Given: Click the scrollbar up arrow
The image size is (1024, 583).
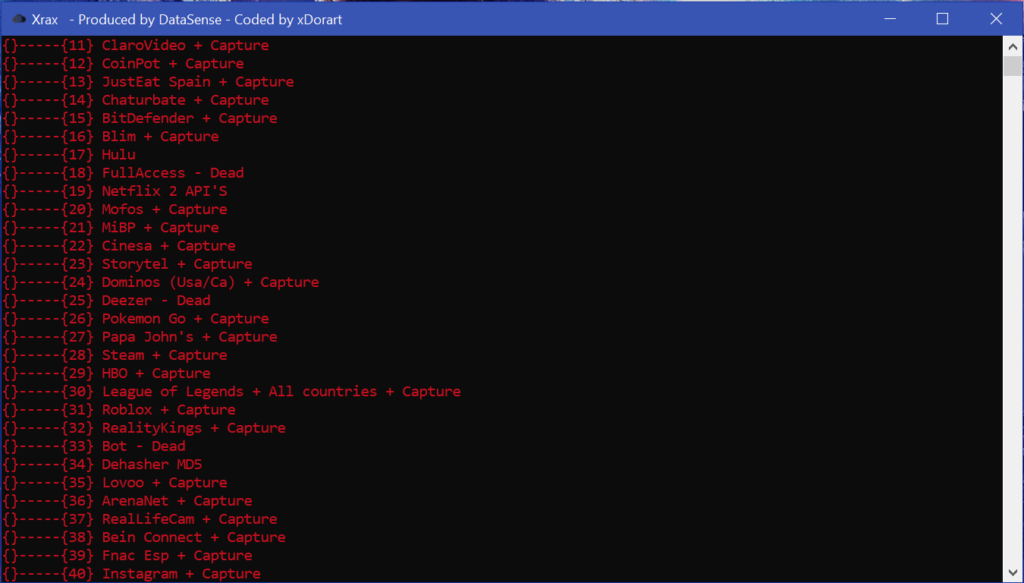Looking at the screenshot, I should 1012,46.
